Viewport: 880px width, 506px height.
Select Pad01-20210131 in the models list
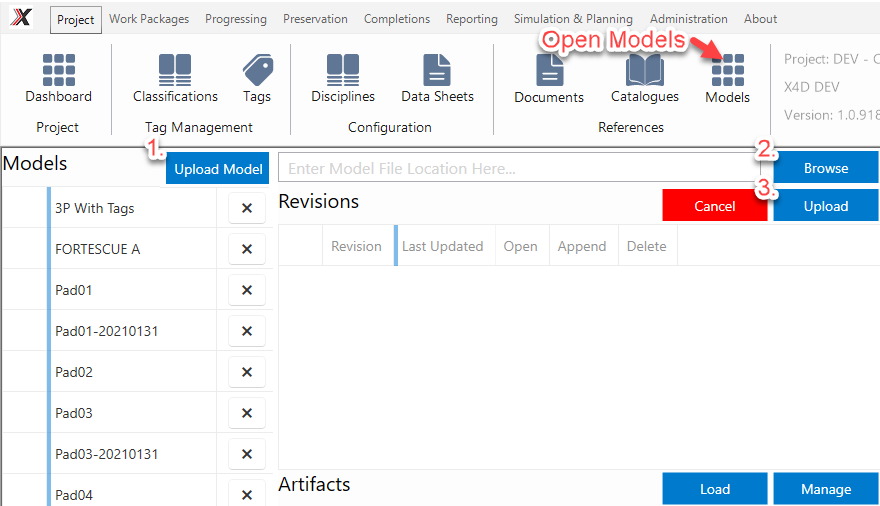click(107, 331)
